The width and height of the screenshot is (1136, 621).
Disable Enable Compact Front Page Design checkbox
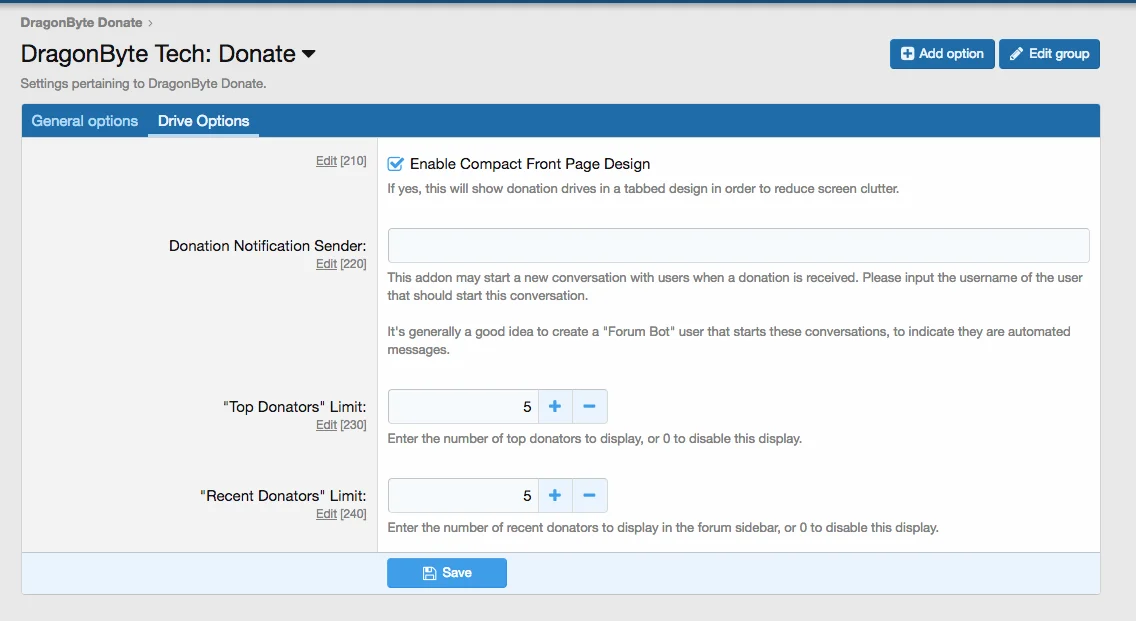396,164
